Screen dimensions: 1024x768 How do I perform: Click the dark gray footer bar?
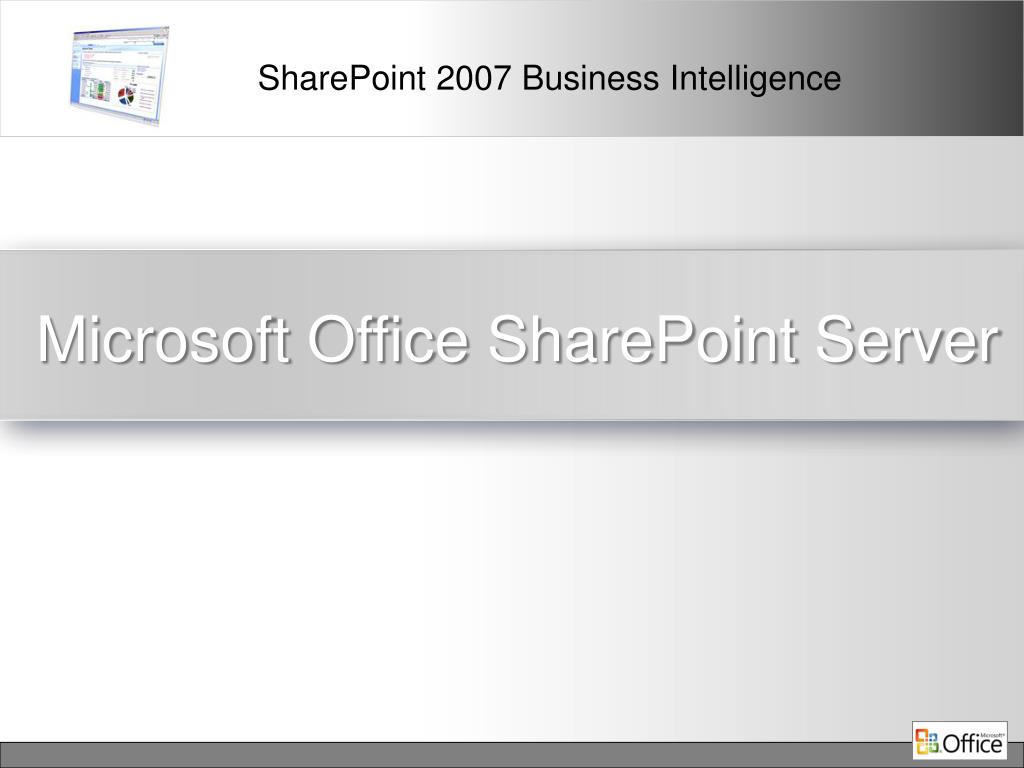coord(456,755)
